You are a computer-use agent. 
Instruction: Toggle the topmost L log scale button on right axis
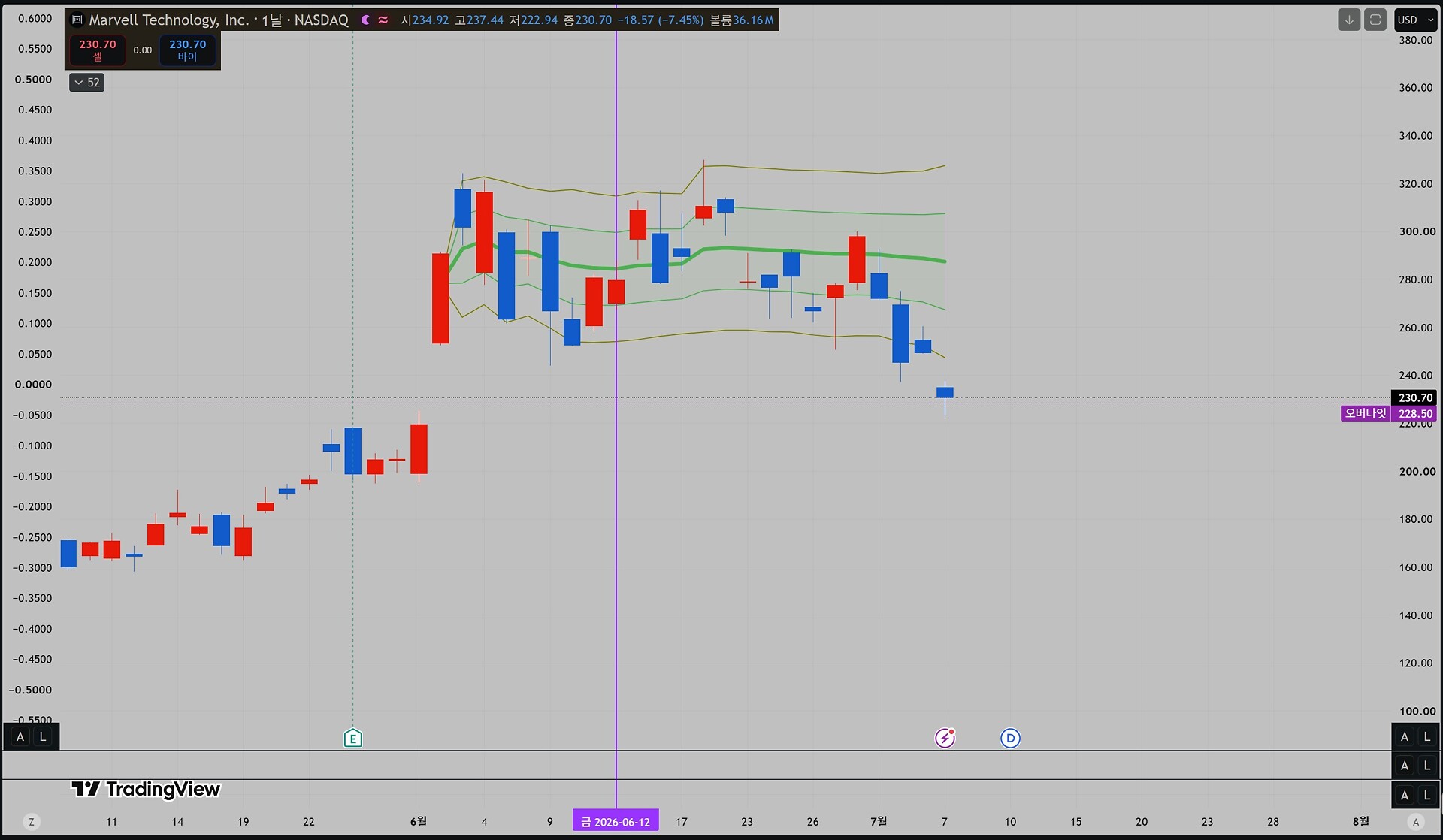(1426, 737)
